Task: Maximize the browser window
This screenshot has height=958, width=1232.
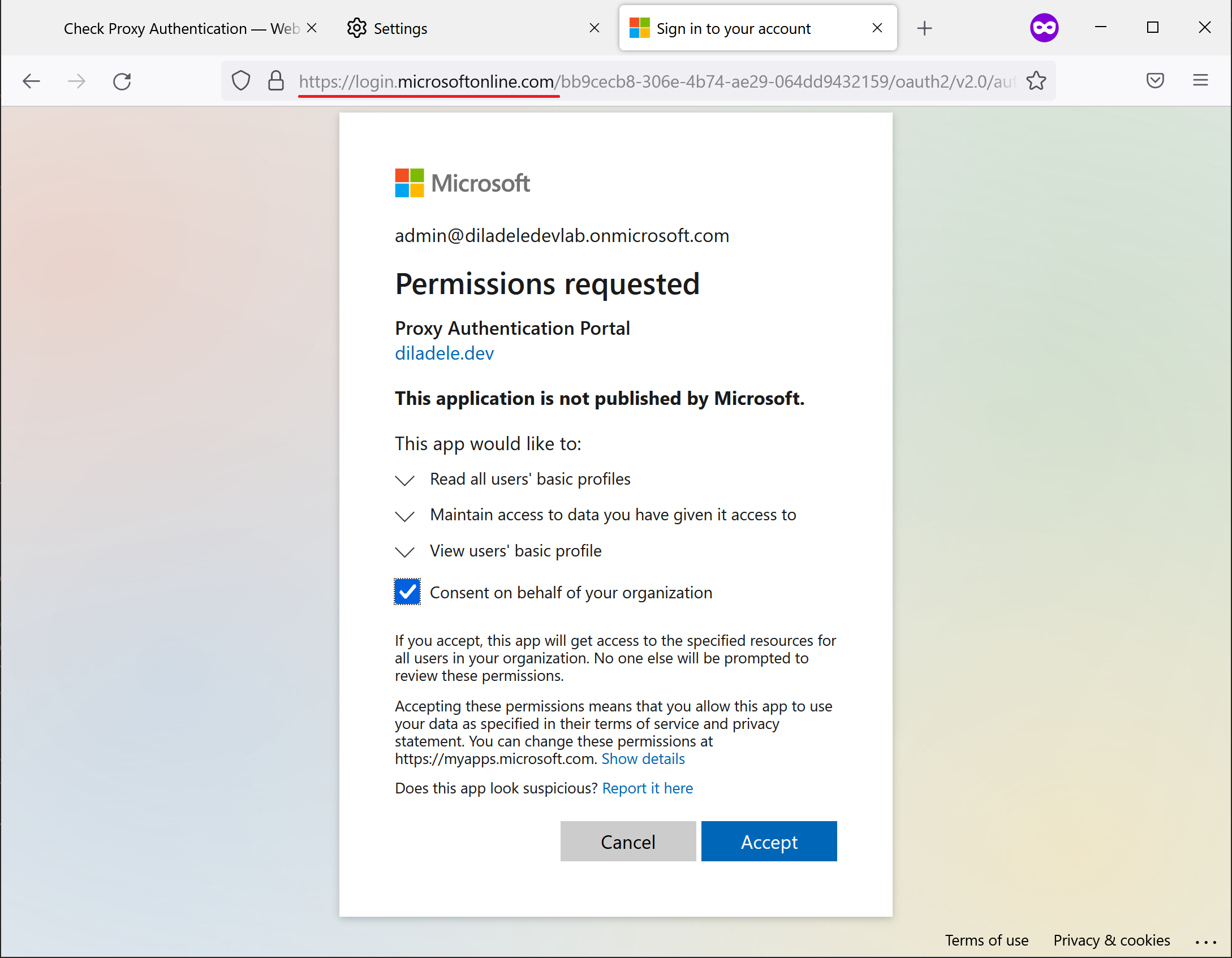Action: 1153,28
